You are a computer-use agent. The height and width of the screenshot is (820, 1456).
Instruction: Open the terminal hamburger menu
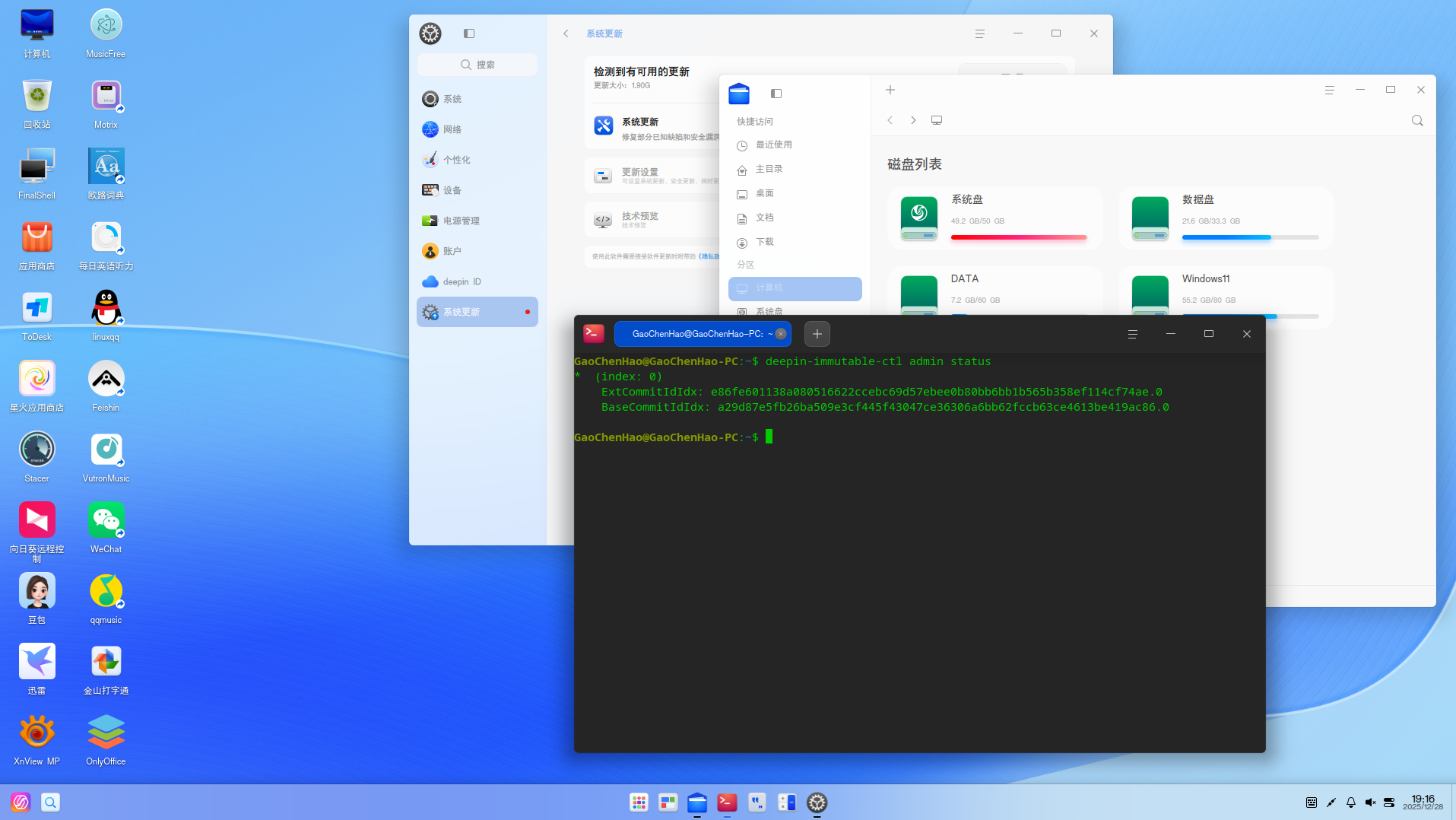[1132, 334]
